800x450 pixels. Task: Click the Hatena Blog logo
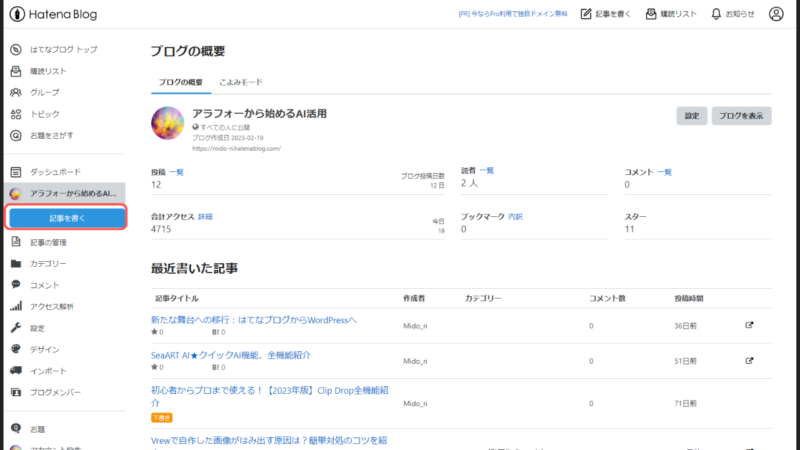click(53, 14)
